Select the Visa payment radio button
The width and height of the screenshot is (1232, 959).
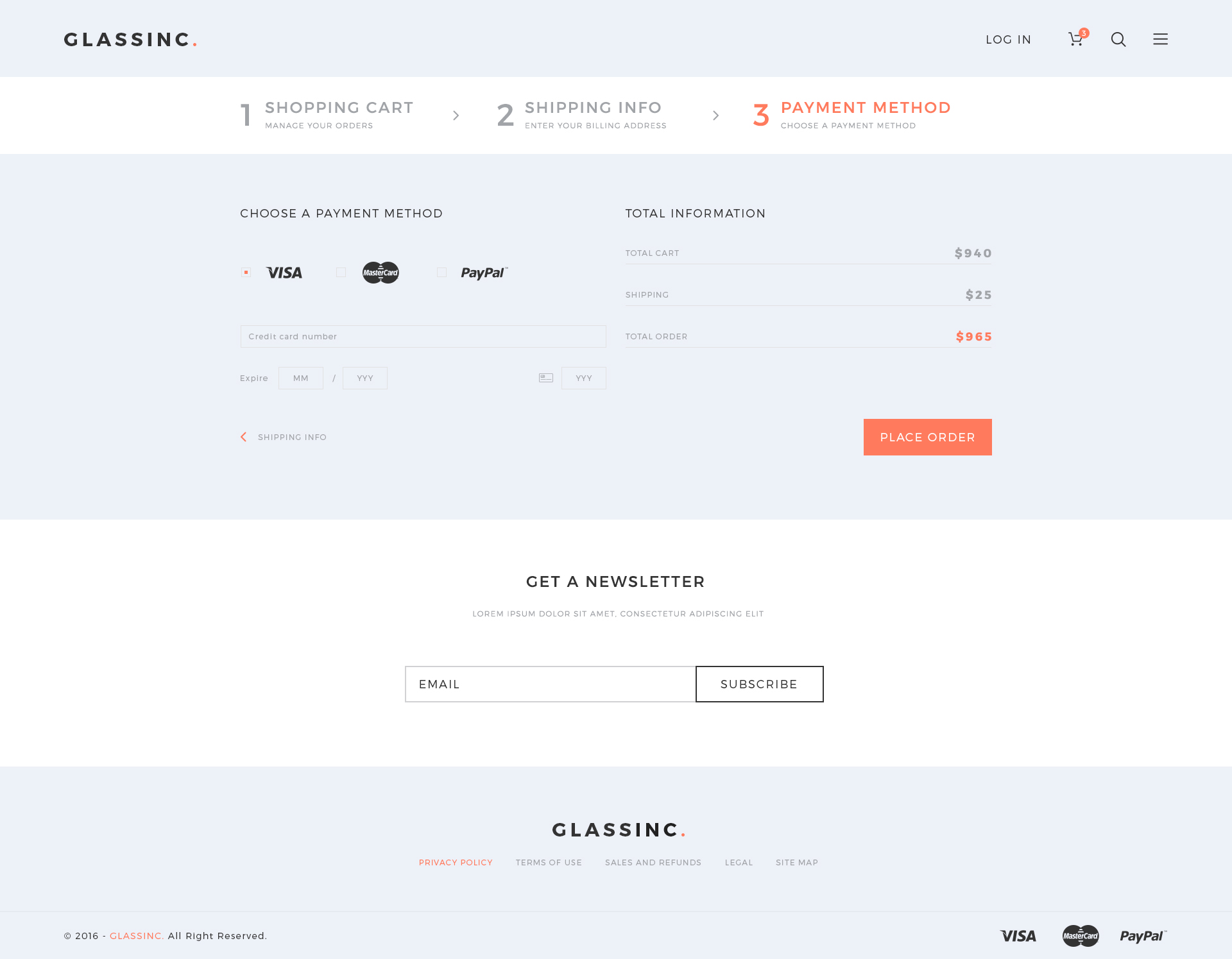point(246,272)
